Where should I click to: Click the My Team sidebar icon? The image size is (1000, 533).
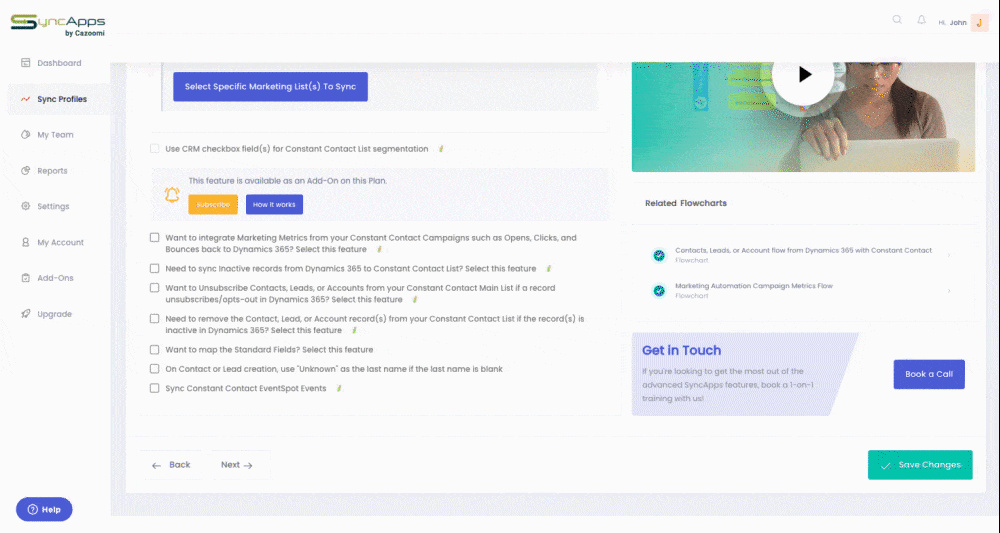[x=26, y=135]
